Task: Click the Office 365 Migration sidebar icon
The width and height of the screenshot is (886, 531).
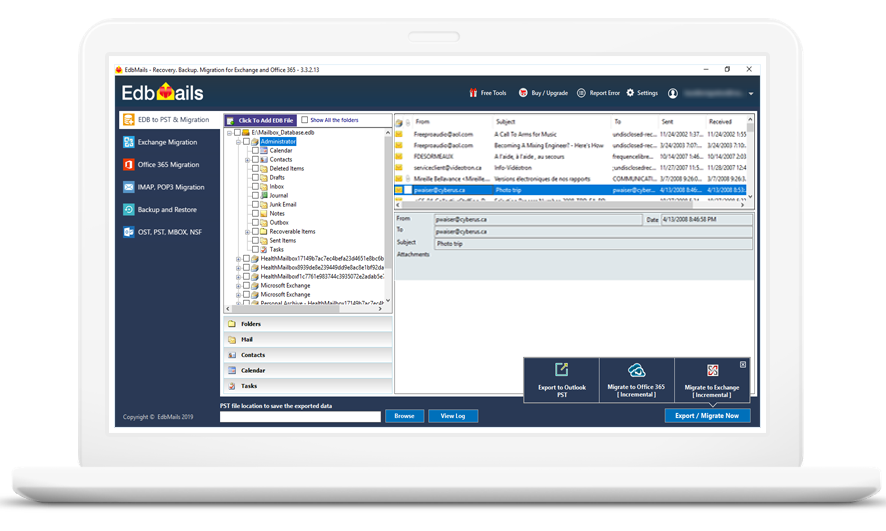Action: [129, 164]
